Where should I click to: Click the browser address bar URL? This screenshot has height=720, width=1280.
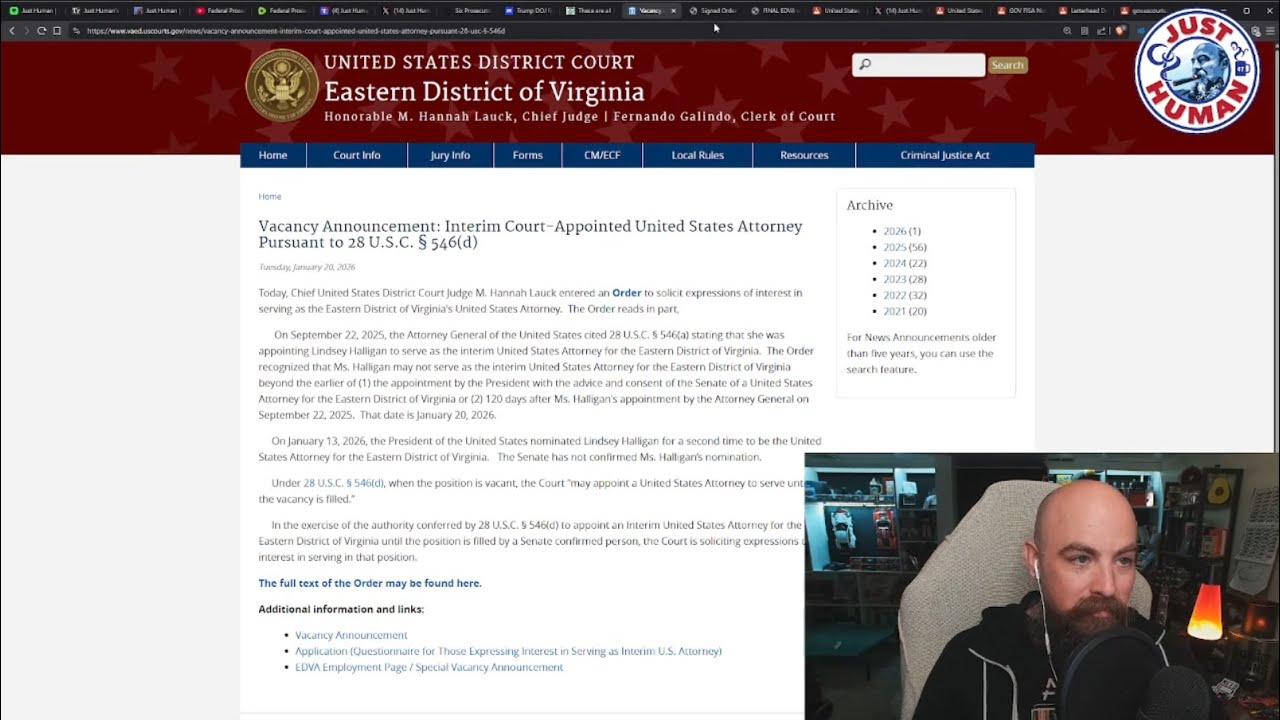[x=296, y=31]
